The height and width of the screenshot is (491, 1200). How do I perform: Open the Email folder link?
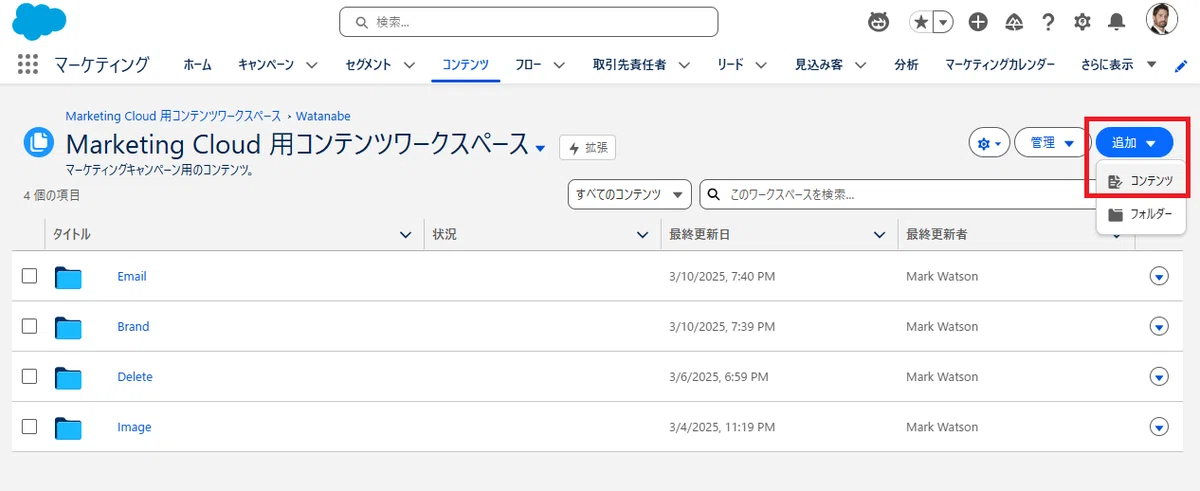[x=132, y=276]
